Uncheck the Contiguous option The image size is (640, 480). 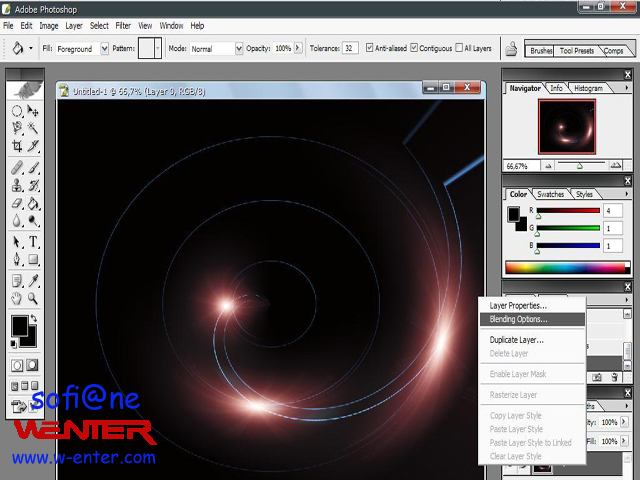pyautogui.click(x=415, y=48)
